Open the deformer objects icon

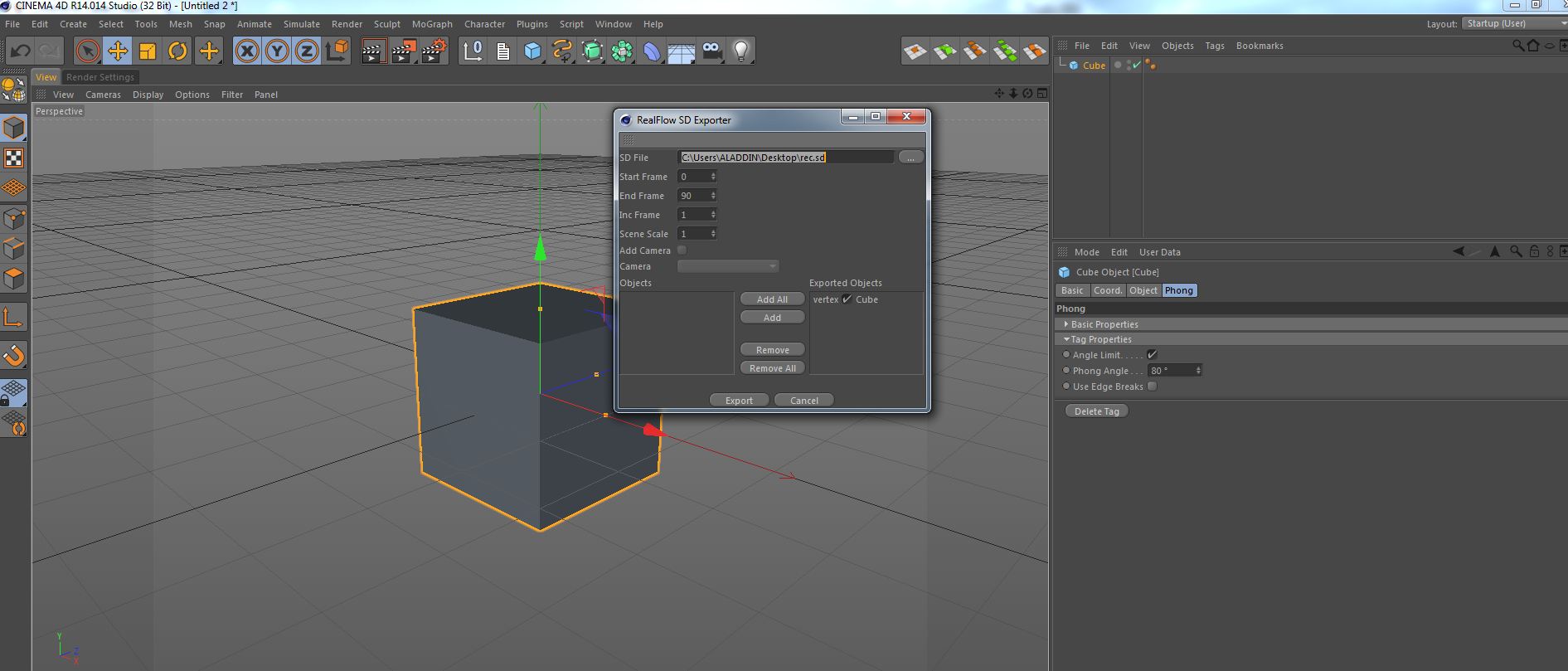pyautogui.click(x=652, y=51)
